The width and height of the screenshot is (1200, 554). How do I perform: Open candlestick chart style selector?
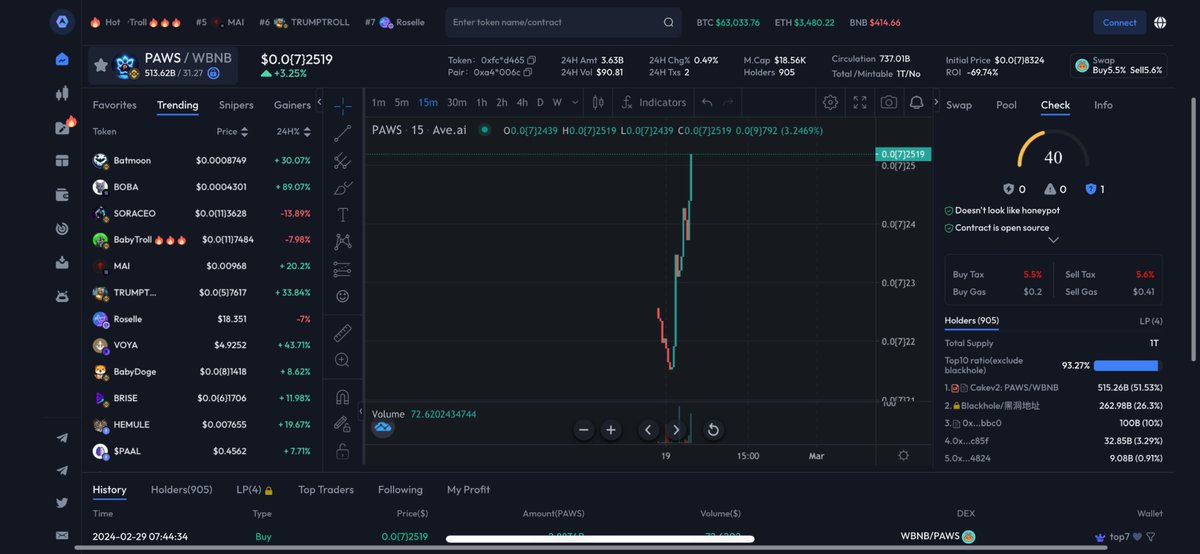tap(598, 102)
